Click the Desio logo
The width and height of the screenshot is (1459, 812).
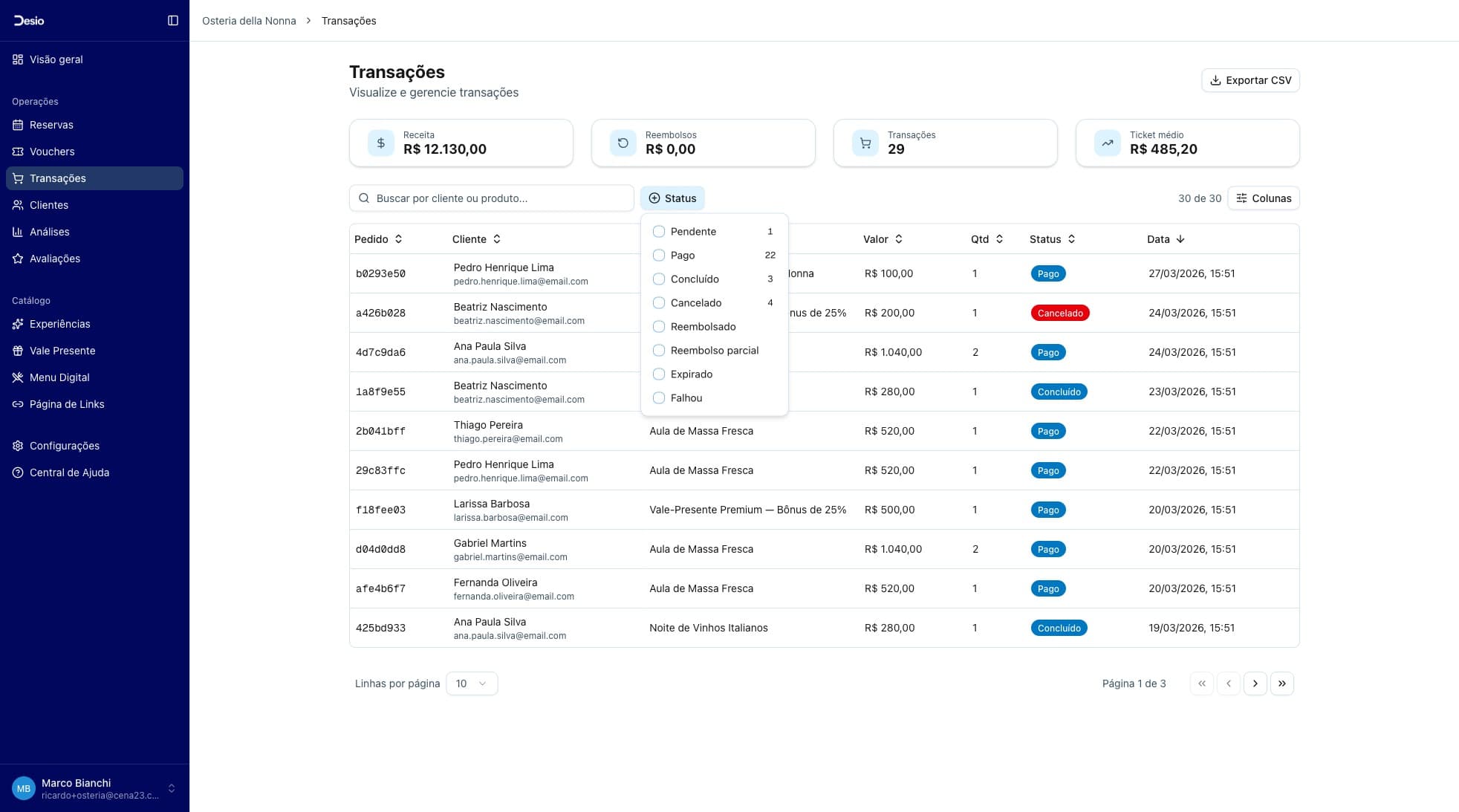coord(29,20)
